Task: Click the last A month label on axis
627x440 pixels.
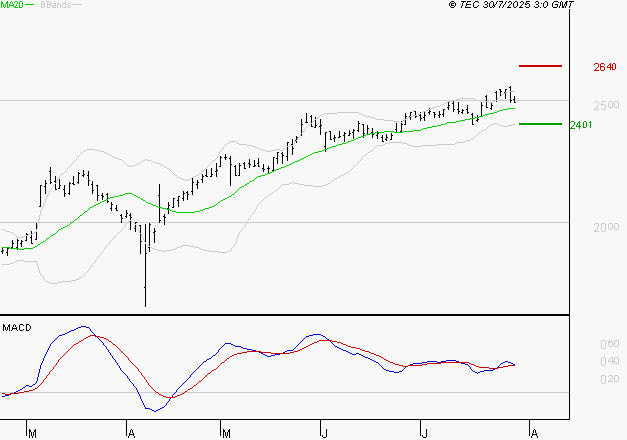Action: [x=534, y=433]
